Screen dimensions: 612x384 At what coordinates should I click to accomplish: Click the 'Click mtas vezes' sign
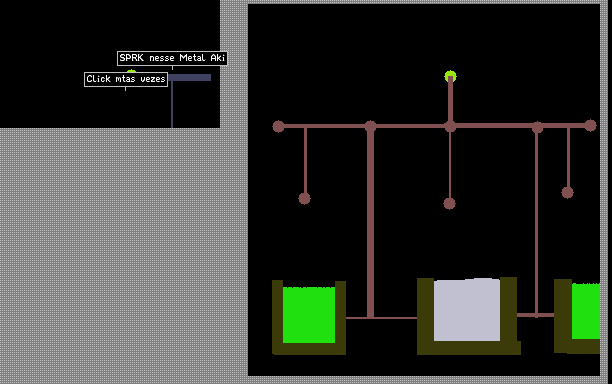coord(126,79)
